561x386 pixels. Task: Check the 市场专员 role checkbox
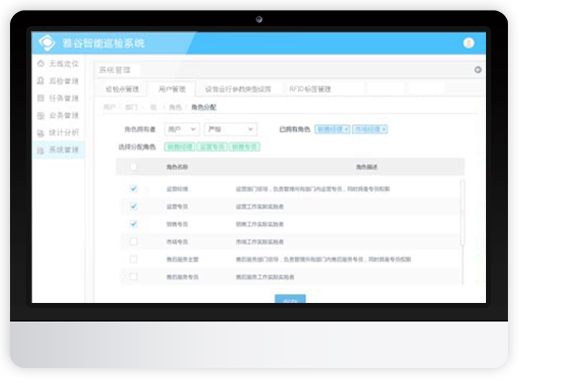[x=133, y=241]
